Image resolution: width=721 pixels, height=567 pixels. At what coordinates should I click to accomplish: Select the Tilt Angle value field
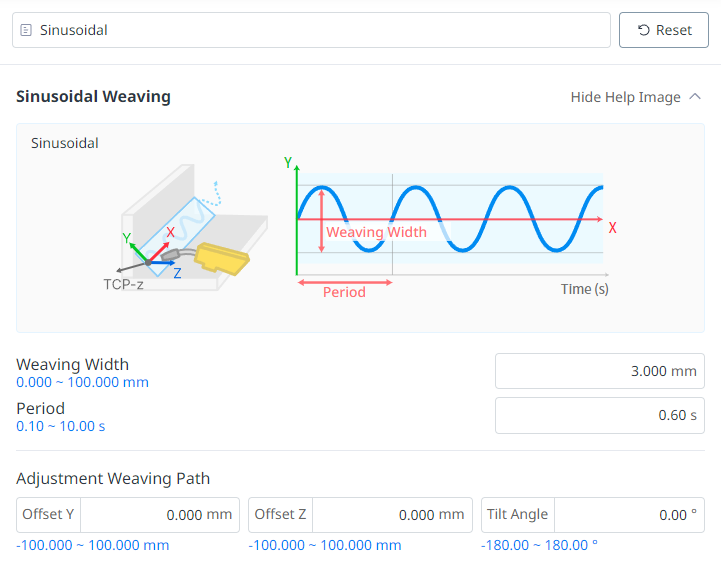coord(630,515)
